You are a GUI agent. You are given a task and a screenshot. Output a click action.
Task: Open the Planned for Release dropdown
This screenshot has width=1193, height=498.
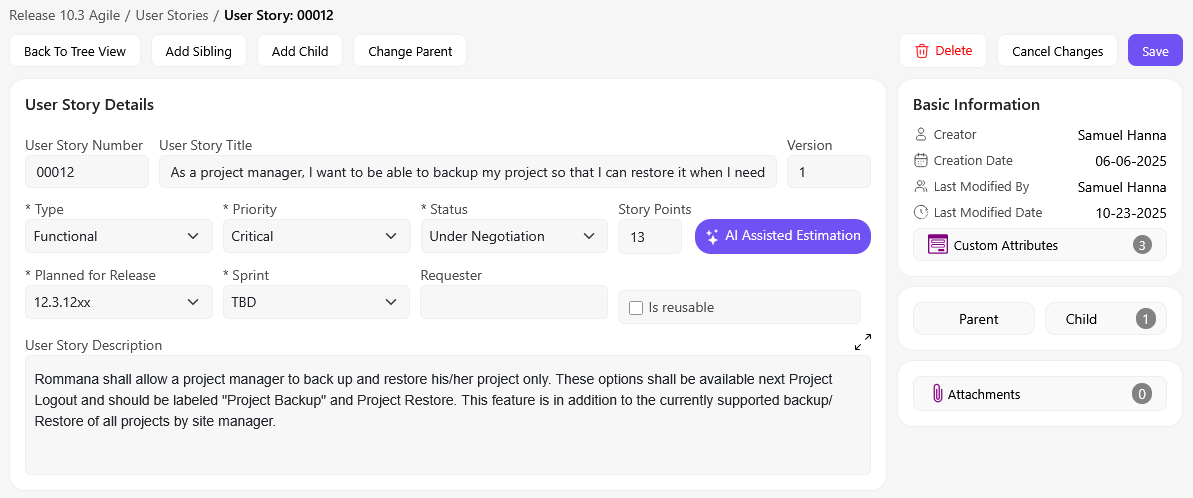(118, 302)
